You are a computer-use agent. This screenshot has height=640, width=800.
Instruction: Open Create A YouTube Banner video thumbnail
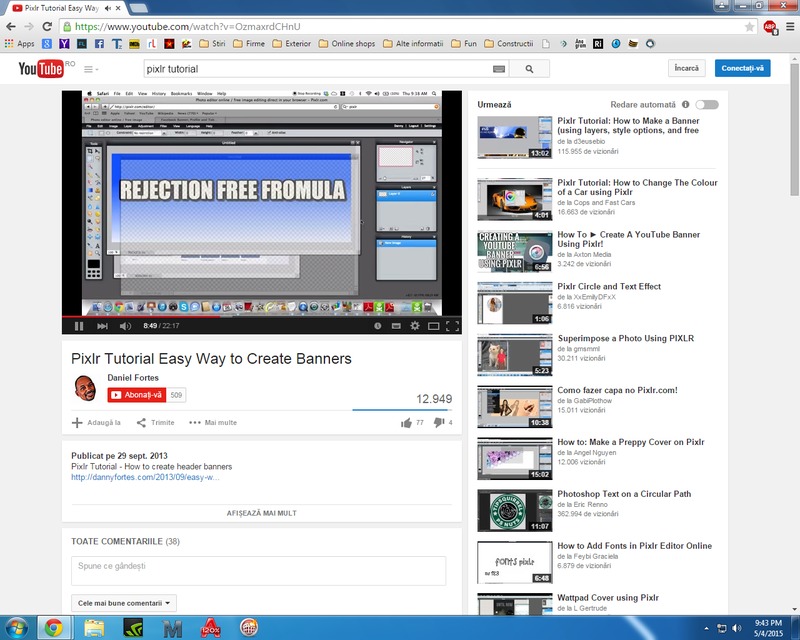click(514, 251)
